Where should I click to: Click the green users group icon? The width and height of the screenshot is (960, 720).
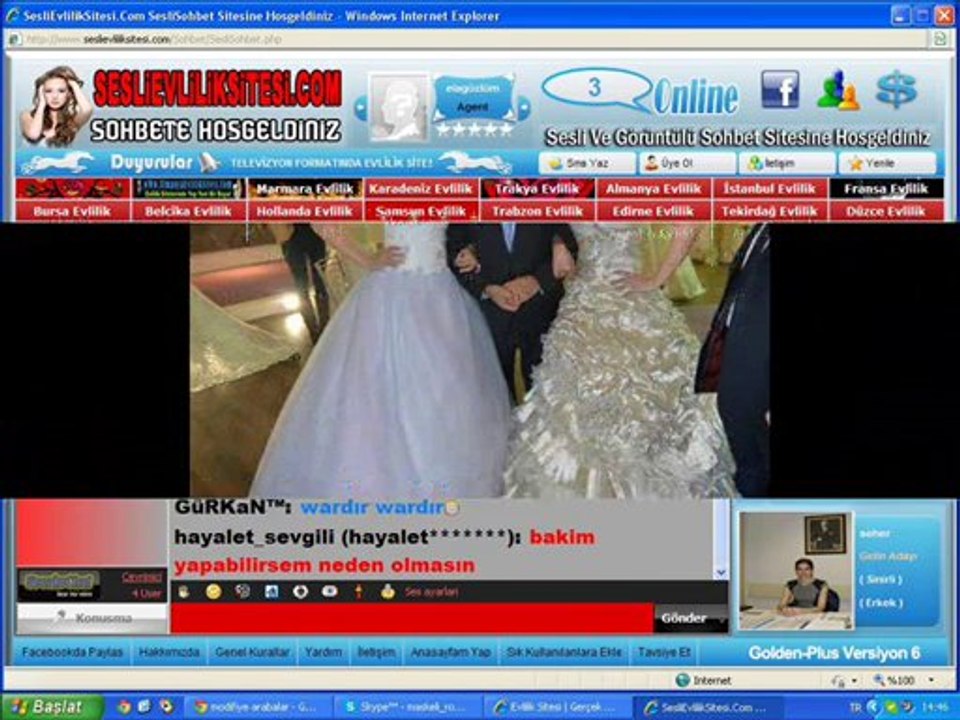tap(838, 90)
